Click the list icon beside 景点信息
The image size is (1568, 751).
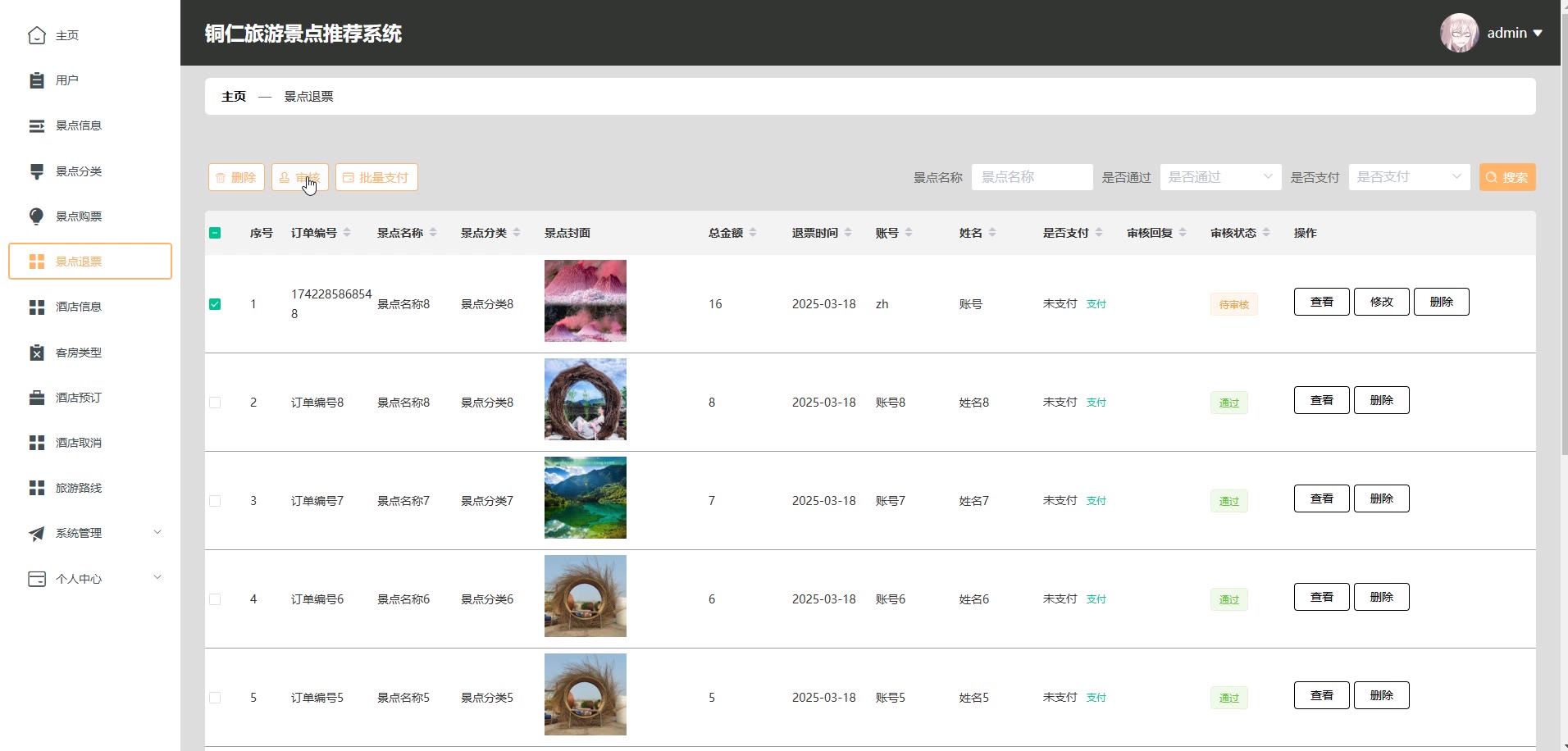point(37,125)
